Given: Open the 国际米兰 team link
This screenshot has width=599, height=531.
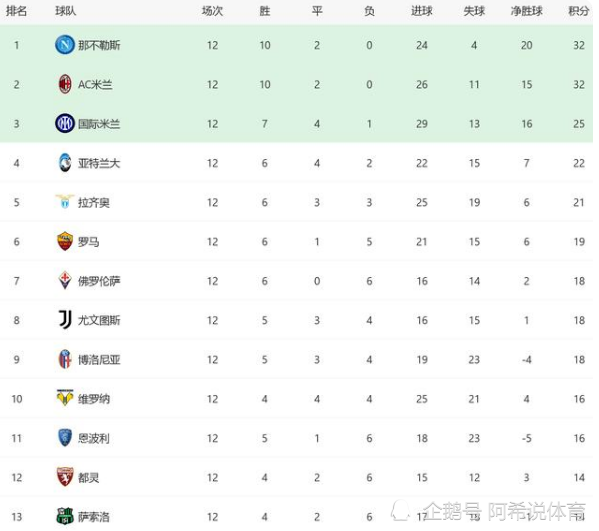Looking at the screenshot, I should 99,124.
